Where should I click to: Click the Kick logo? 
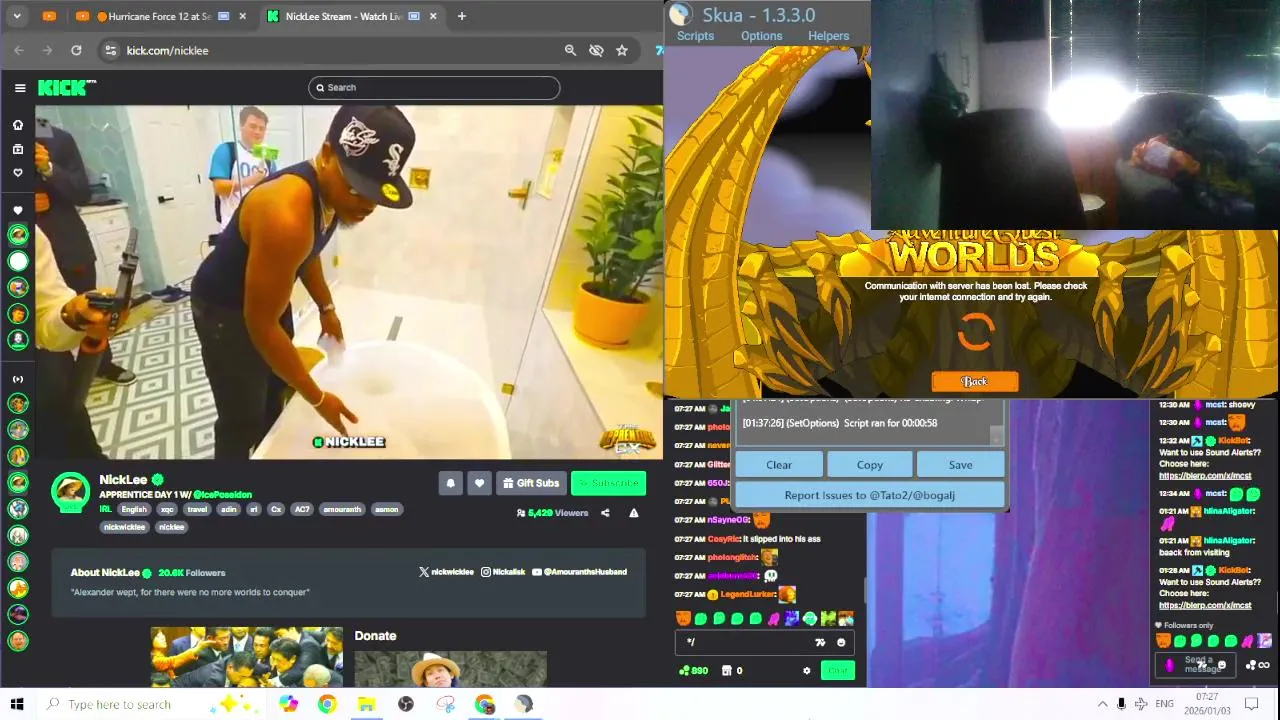(x=66, y=88)
